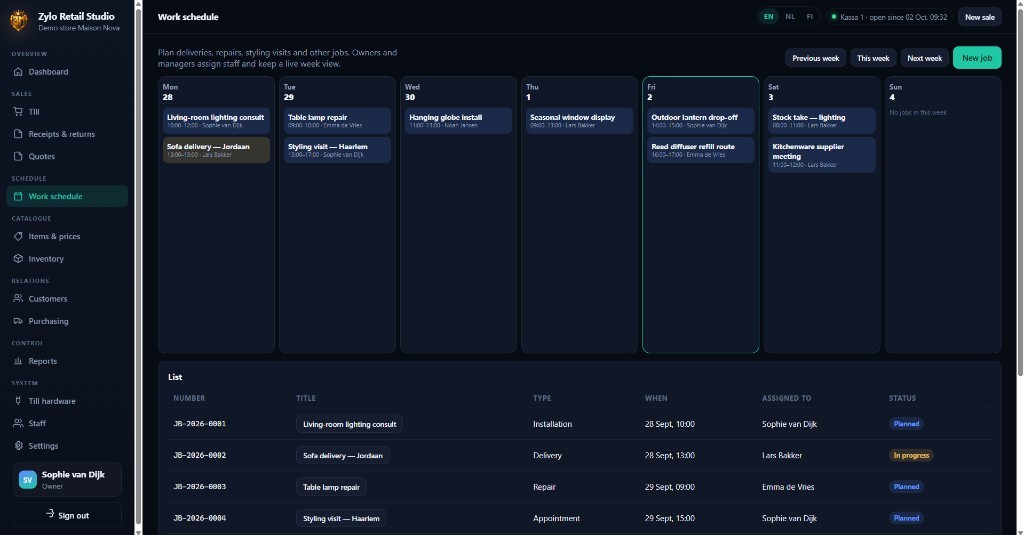Open the Till cart icon in the sidebar
The image size is (1024, 535).
18,112
